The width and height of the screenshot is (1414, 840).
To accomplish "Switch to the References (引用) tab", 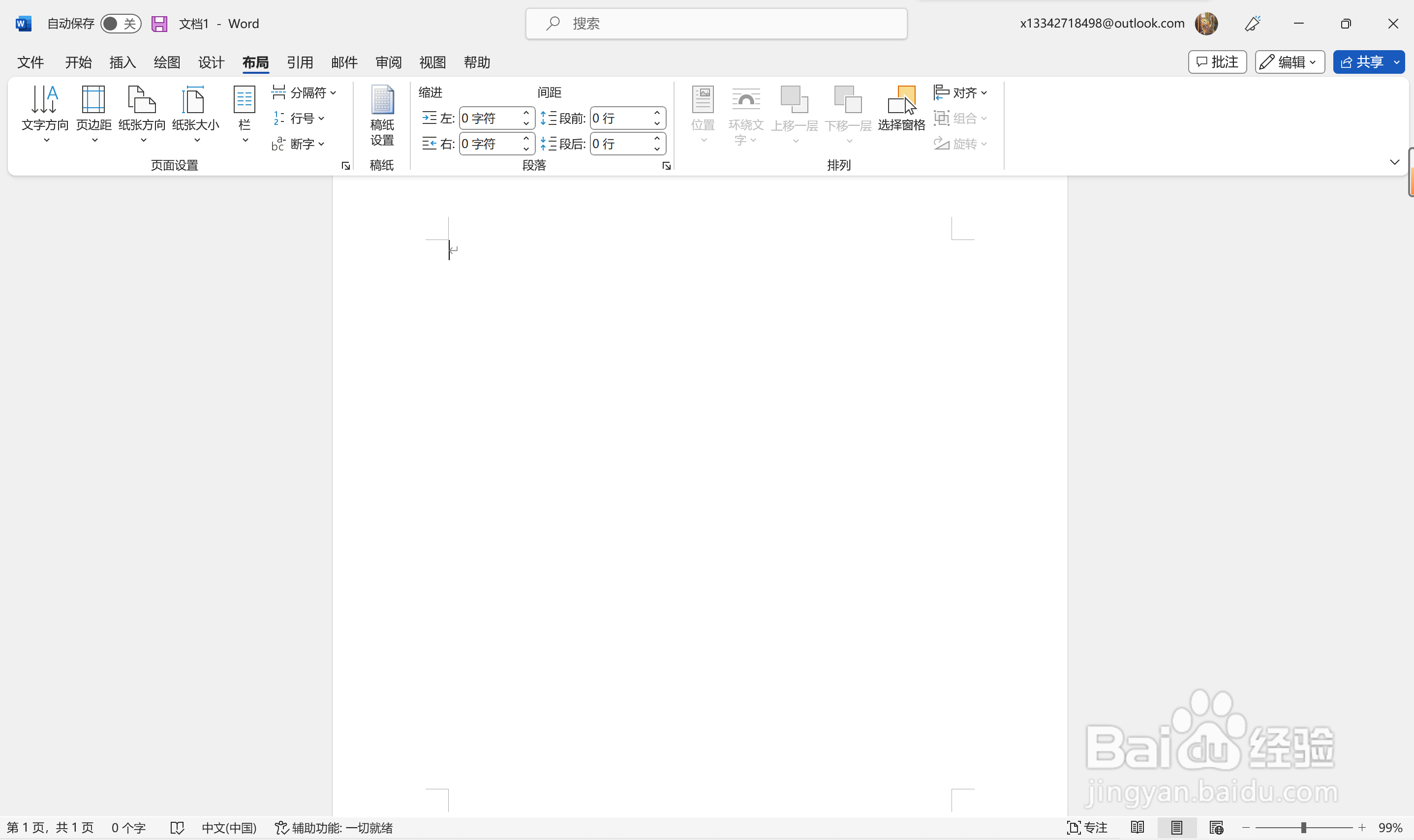I will click(300, 62).
